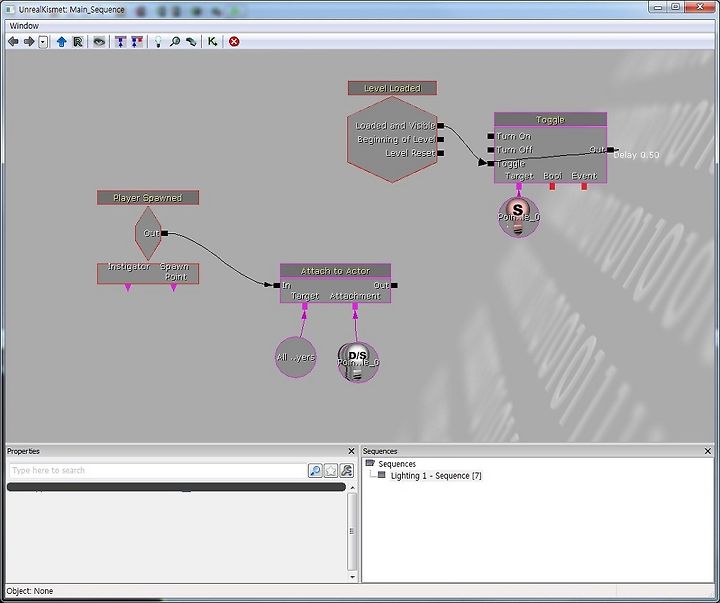720x603 pixels.
Task: Maximize the UnrealKismet window
Action: tap(675, 6)
